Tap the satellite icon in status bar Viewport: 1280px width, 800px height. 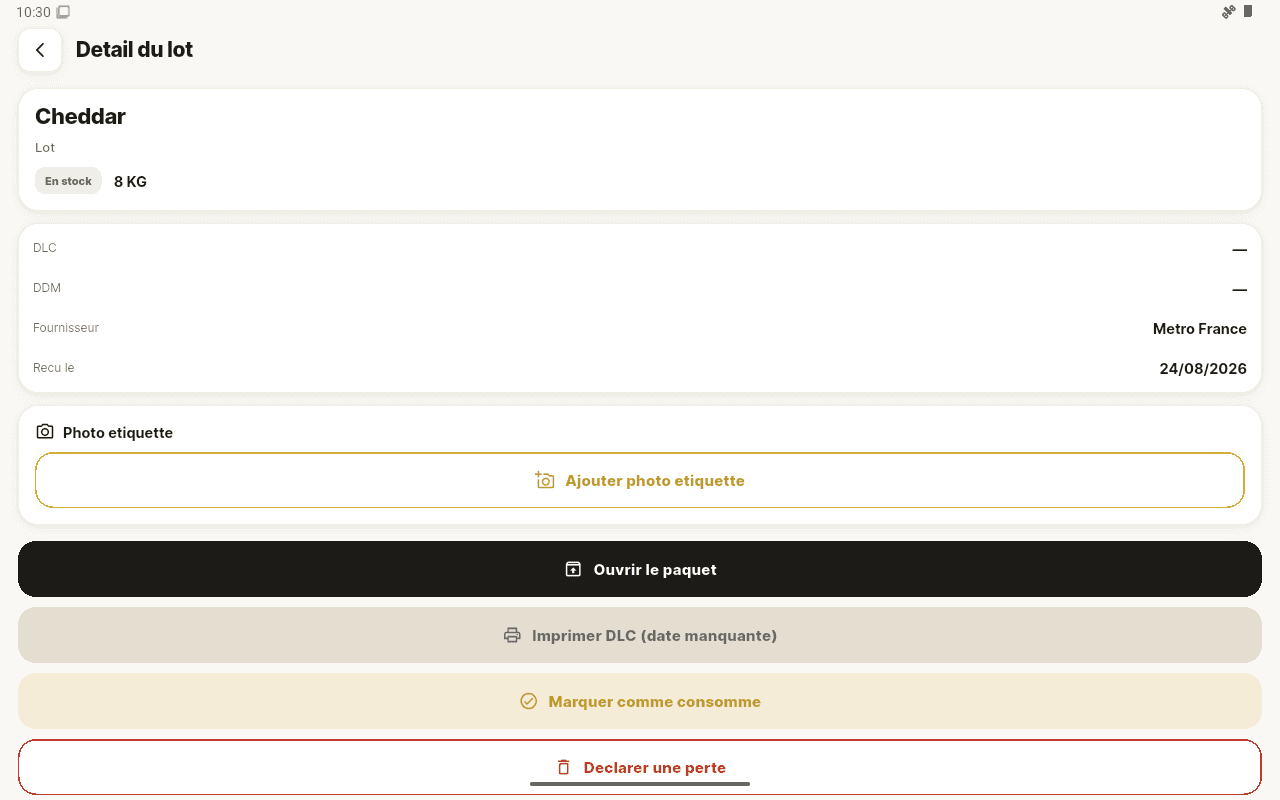pyautogui.click(x=1229, y=12)
